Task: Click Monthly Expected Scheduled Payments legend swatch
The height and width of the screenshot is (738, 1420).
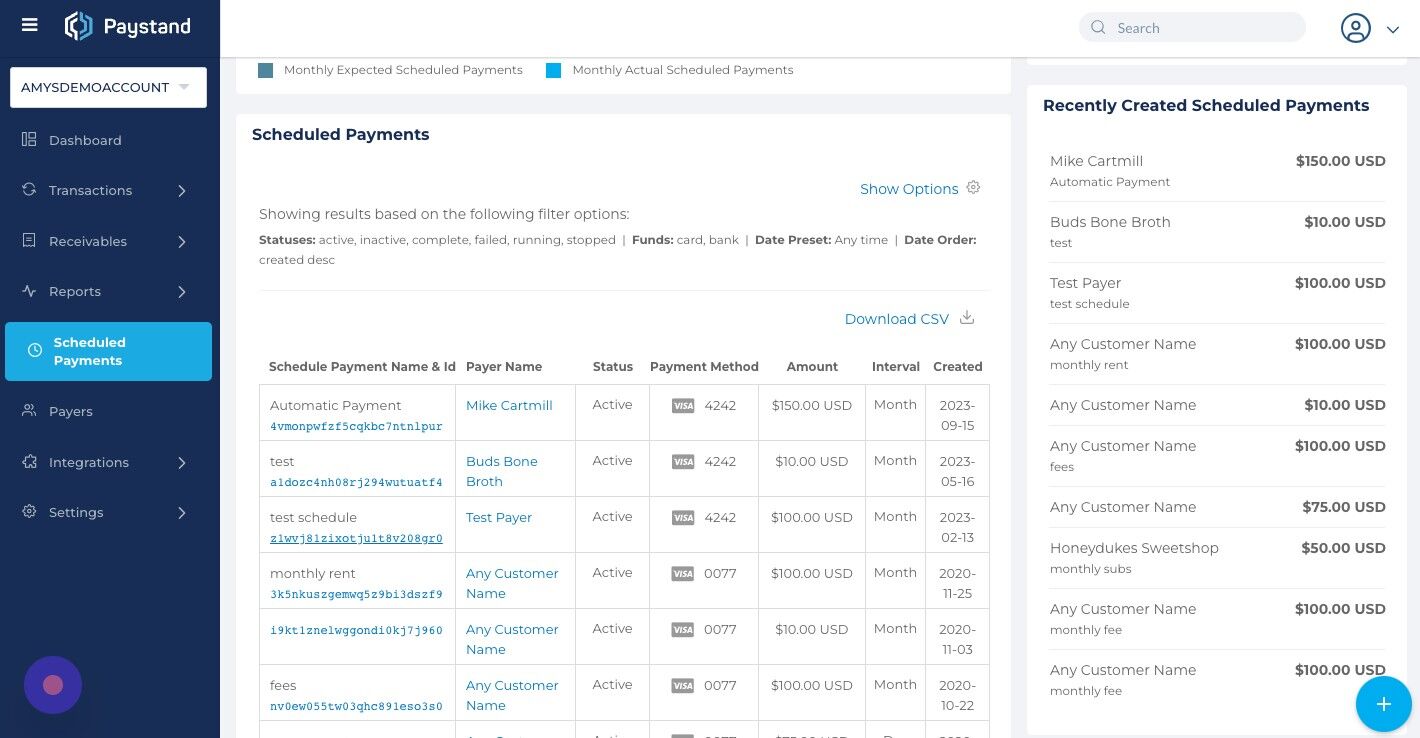Action: (265, 70)
